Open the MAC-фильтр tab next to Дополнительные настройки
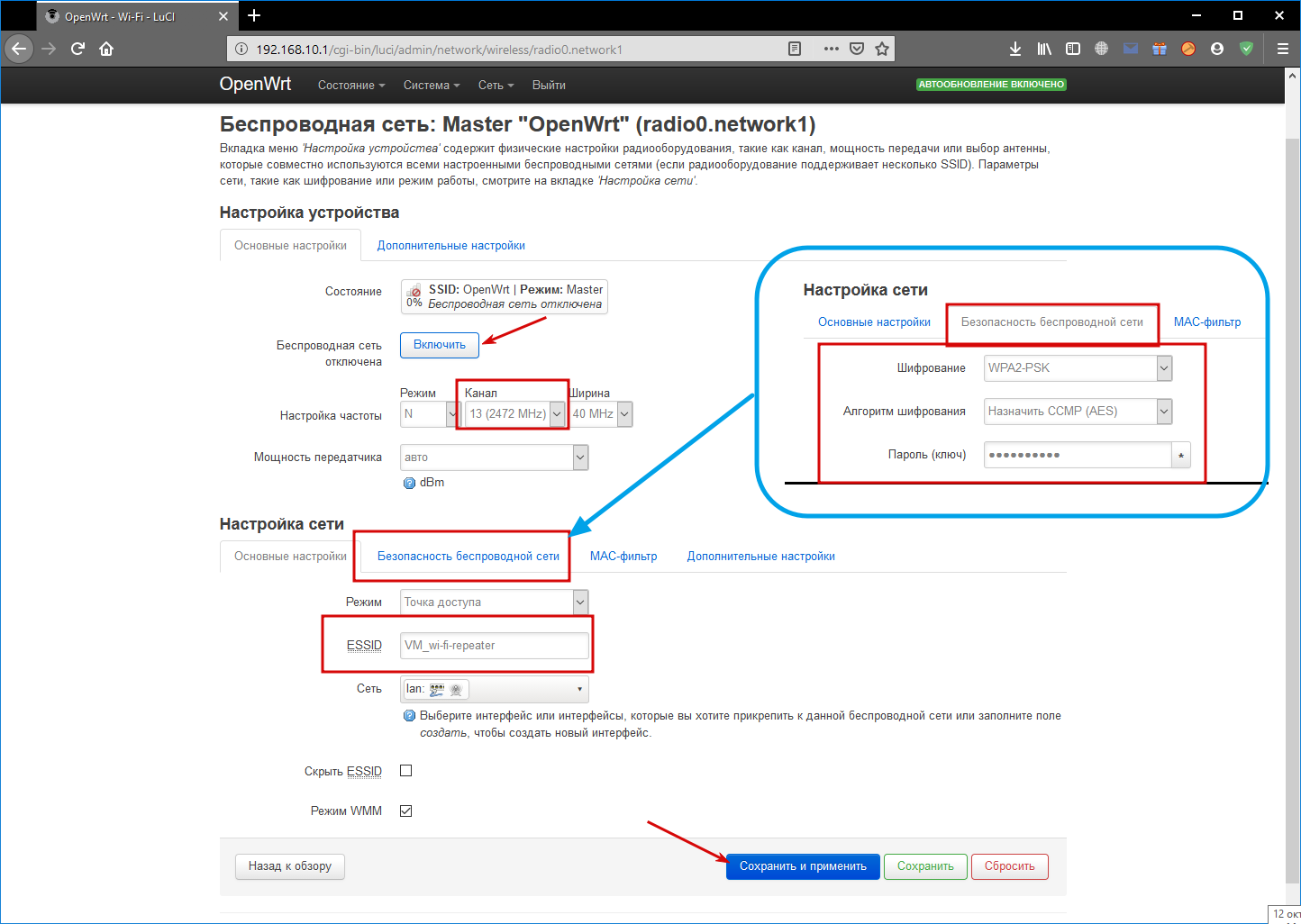The width and height of the screenshot is (1301, 924). [x=623, y=557]
